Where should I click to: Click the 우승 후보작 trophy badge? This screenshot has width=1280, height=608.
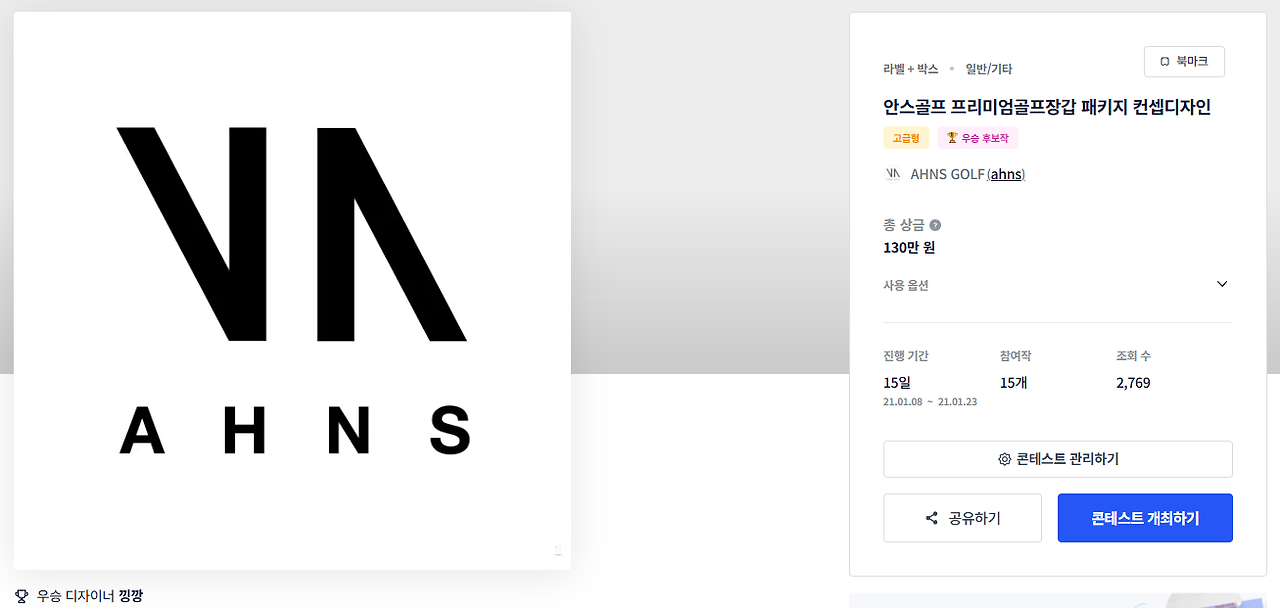[978, 138]
